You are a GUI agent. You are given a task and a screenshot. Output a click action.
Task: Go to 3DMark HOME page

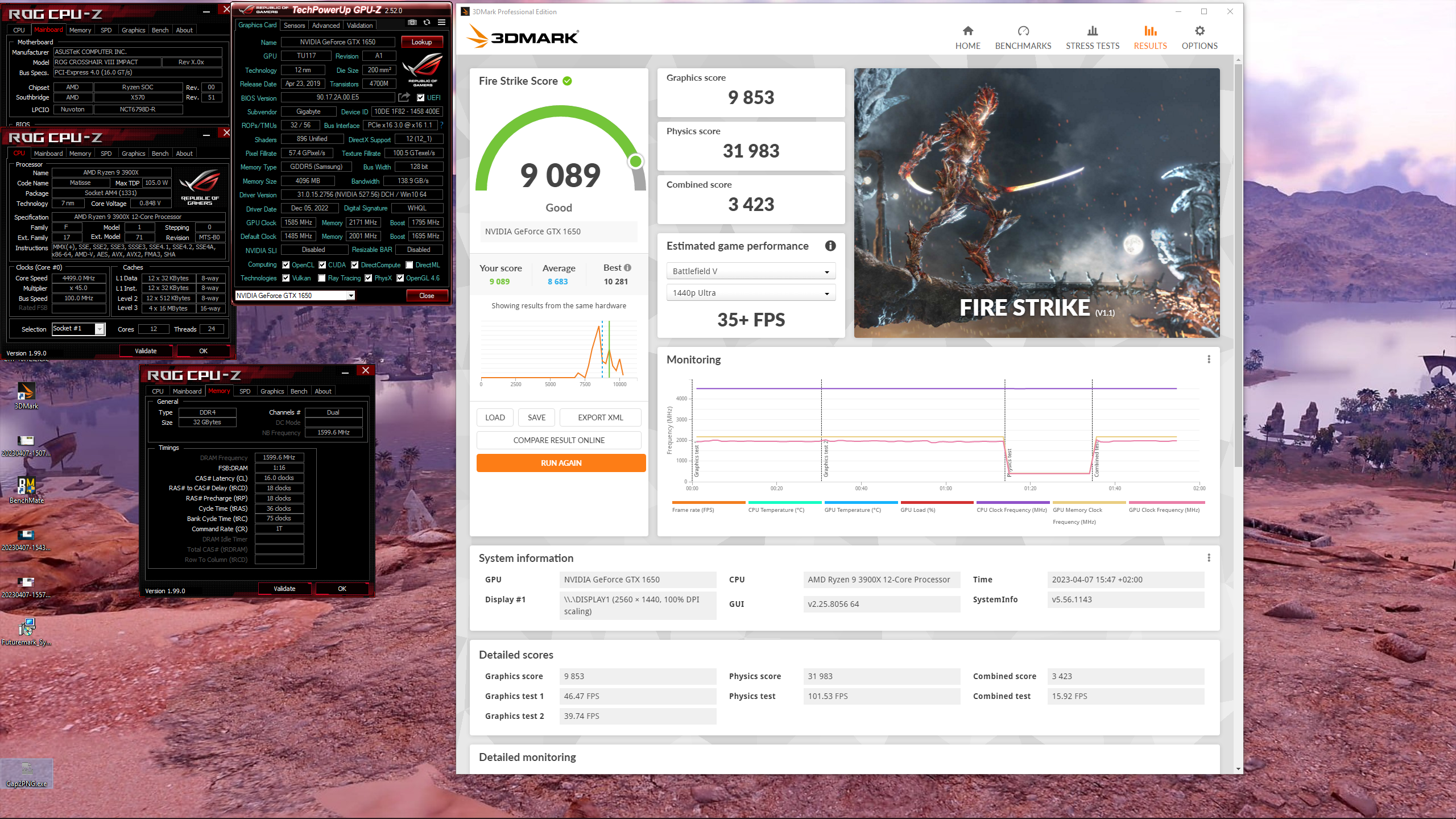[x=968, y=38]
